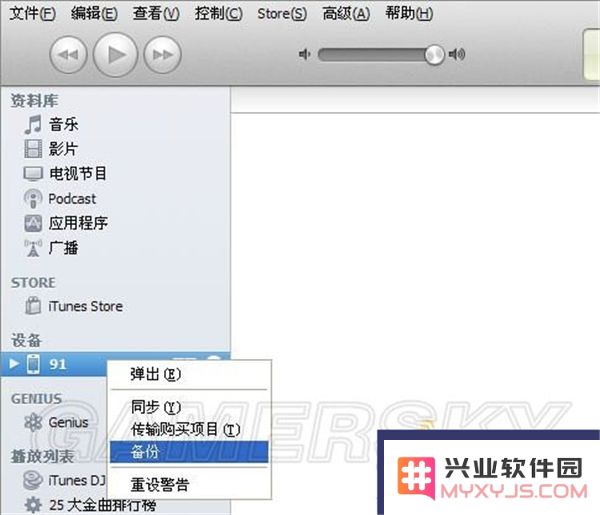Click the high volume speaker icon
Image resolution: width=600 pixels, height=515 pixels.
point(457,55)
